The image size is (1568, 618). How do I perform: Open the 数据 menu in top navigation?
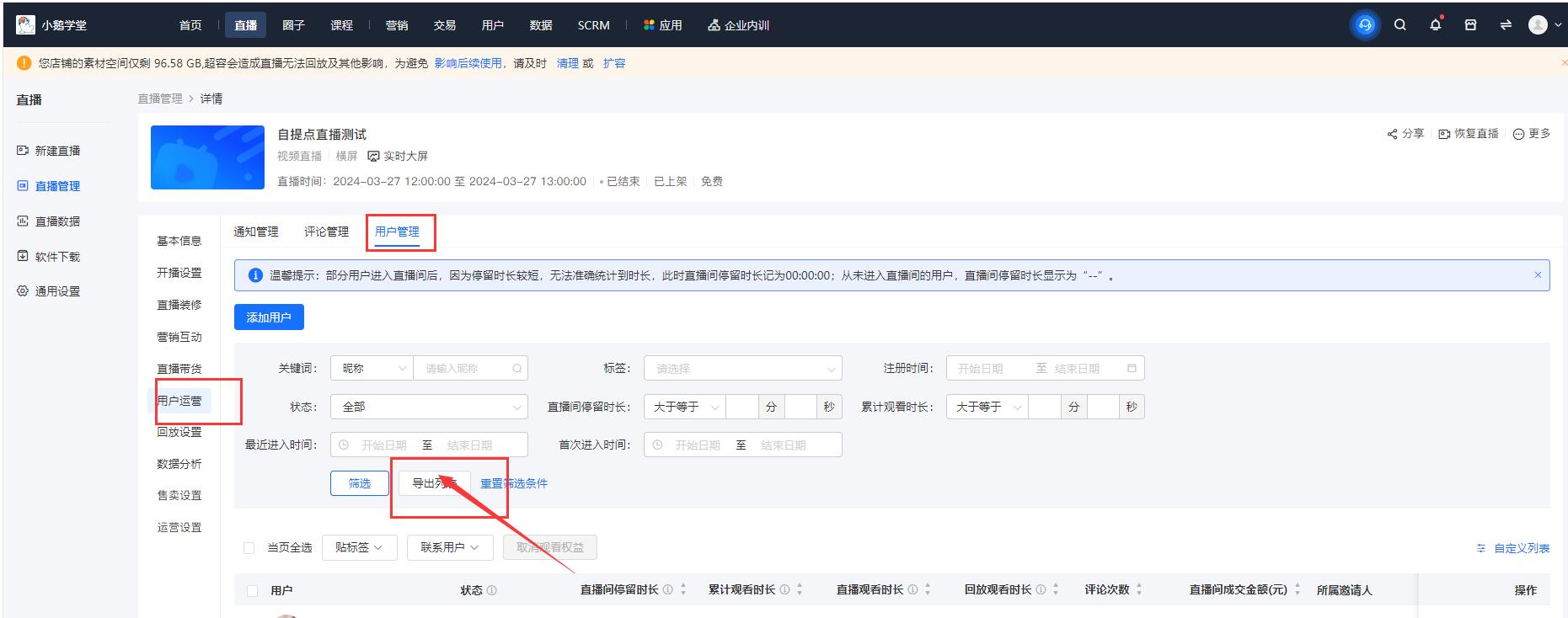tap(540, 25)
